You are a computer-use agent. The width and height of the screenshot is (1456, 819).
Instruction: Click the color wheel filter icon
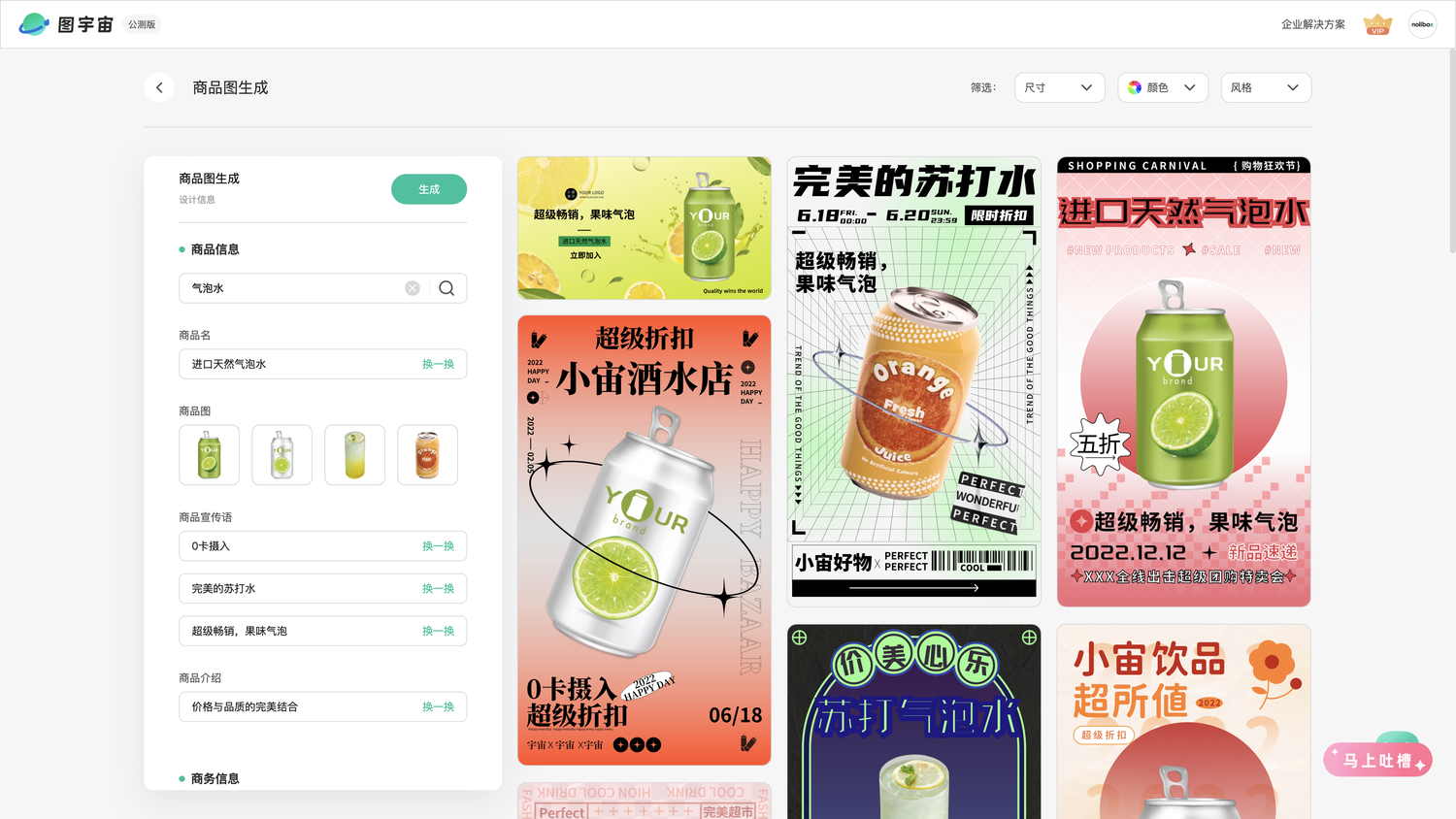[x=1135, y=87]
